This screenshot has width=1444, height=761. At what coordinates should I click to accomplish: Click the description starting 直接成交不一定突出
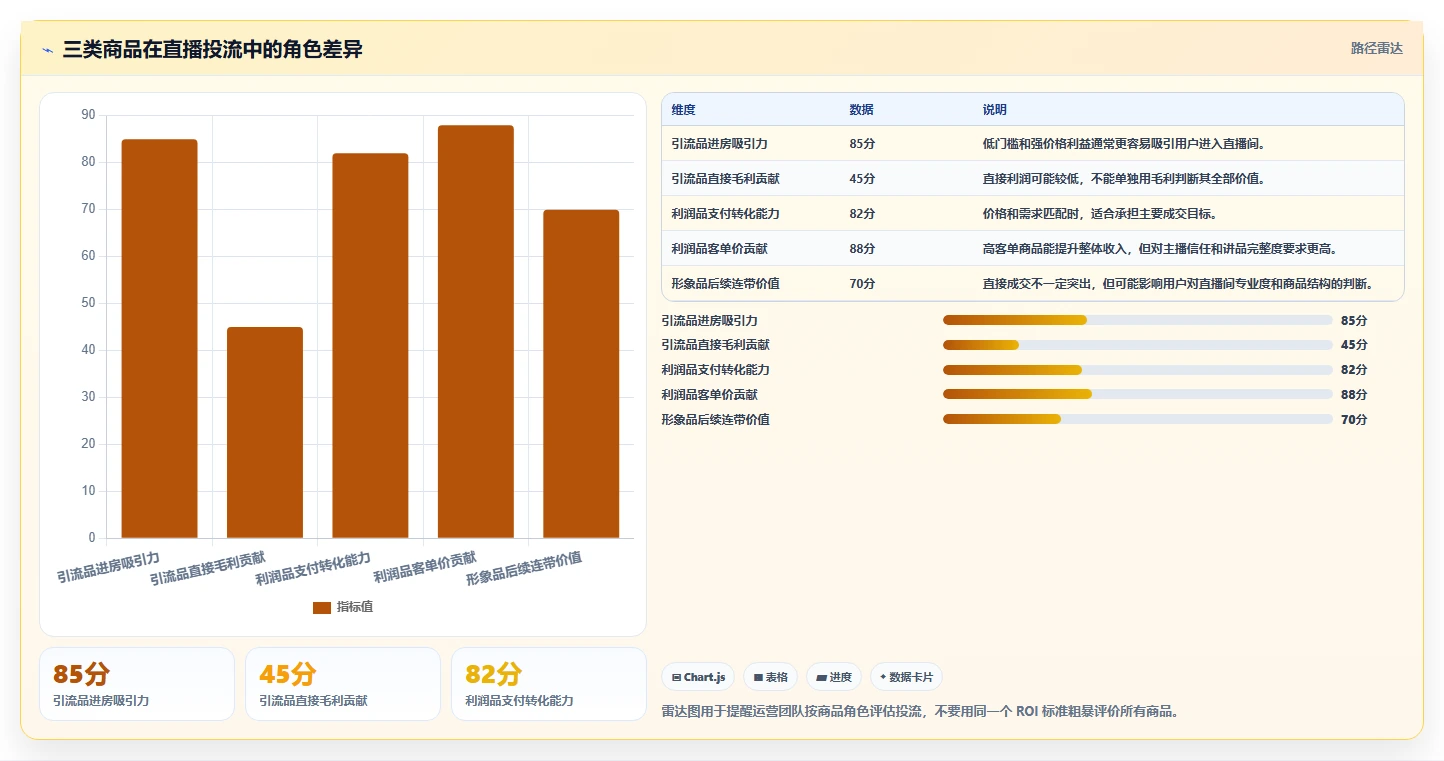click(x=1179, y=284)
